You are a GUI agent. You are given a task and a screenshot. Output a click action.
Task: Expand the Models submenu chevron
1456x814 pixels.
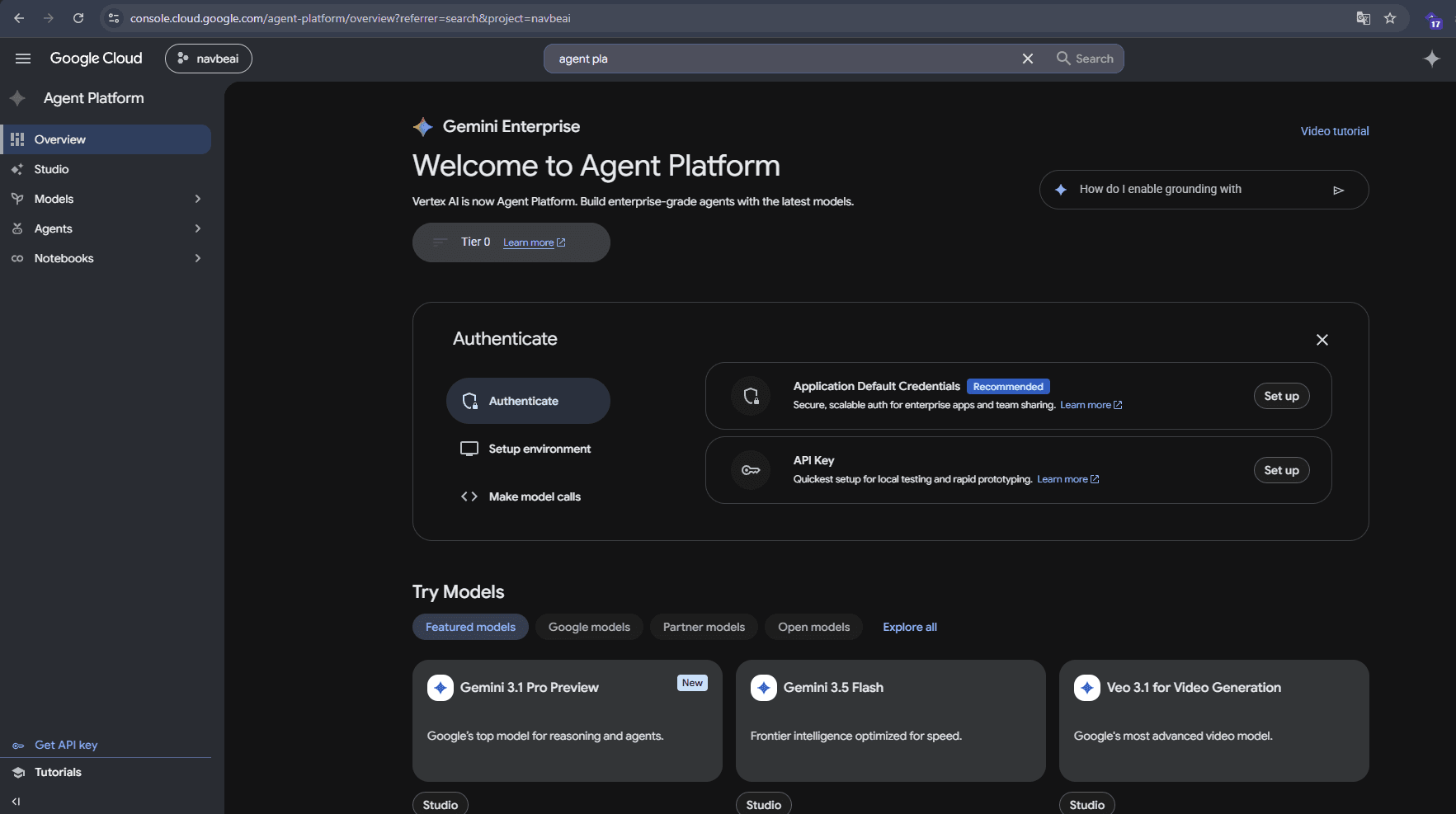point(198,199)
